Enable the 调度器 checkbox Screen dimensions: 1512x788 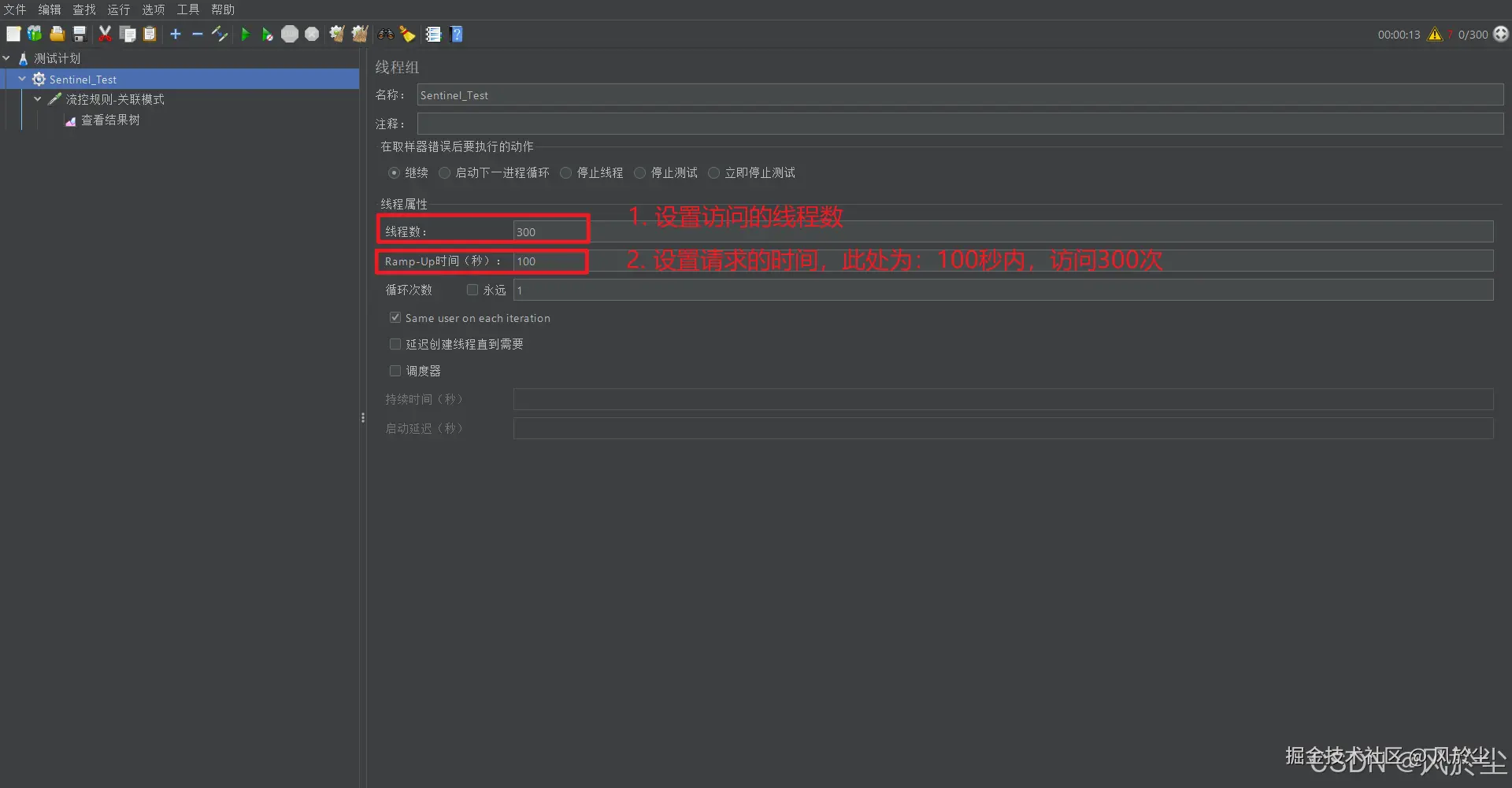click(395, 371)
